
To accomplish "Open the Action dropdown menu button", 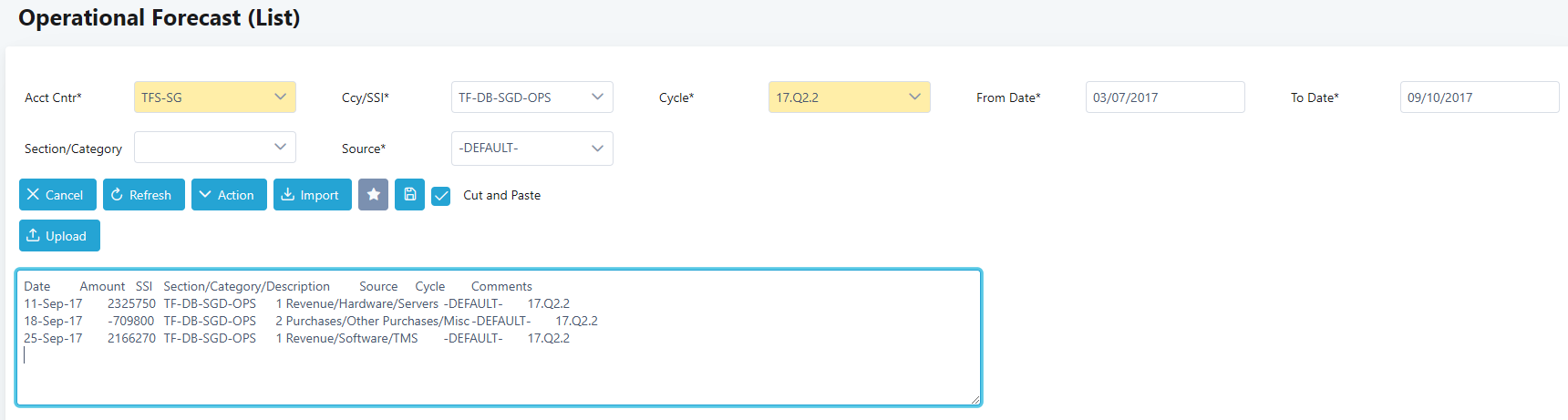I will 229,194.
